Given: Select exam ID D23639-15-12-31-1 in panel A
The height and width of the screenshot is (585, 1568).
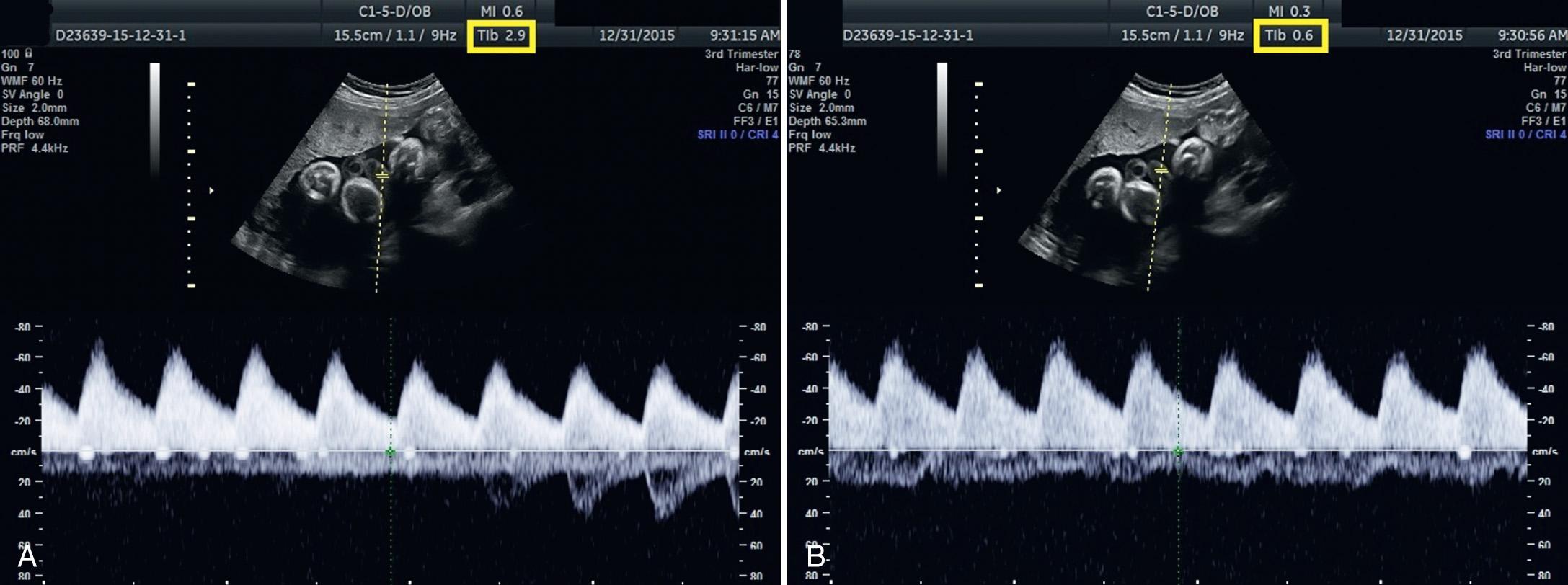Looking at the screenshot, I should pos(120,35).
